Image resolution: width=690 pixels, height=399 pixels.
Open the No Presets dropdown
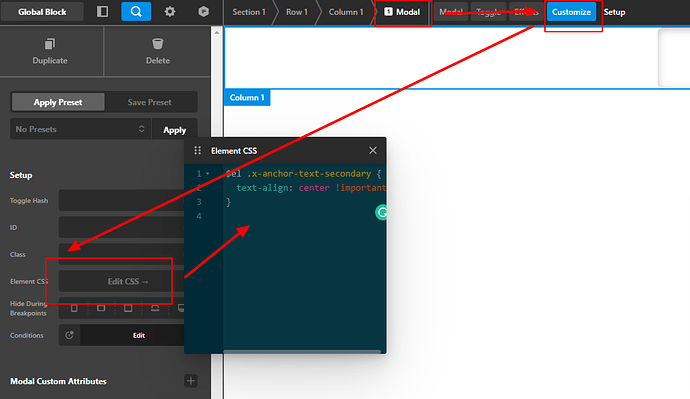point(81,129)
